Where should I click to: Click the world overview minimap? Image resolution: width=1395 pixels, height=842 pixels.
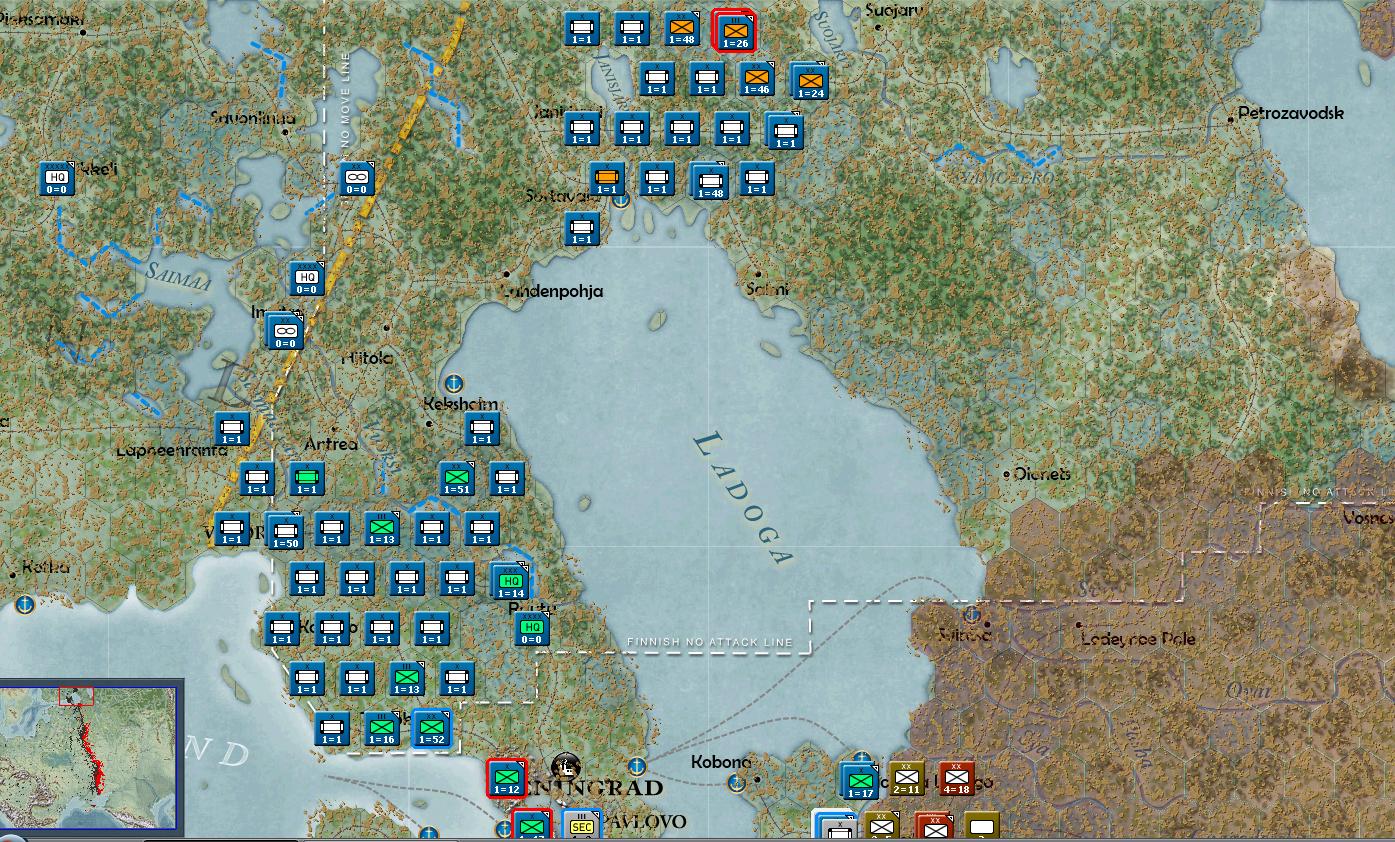tap(90, 758)
